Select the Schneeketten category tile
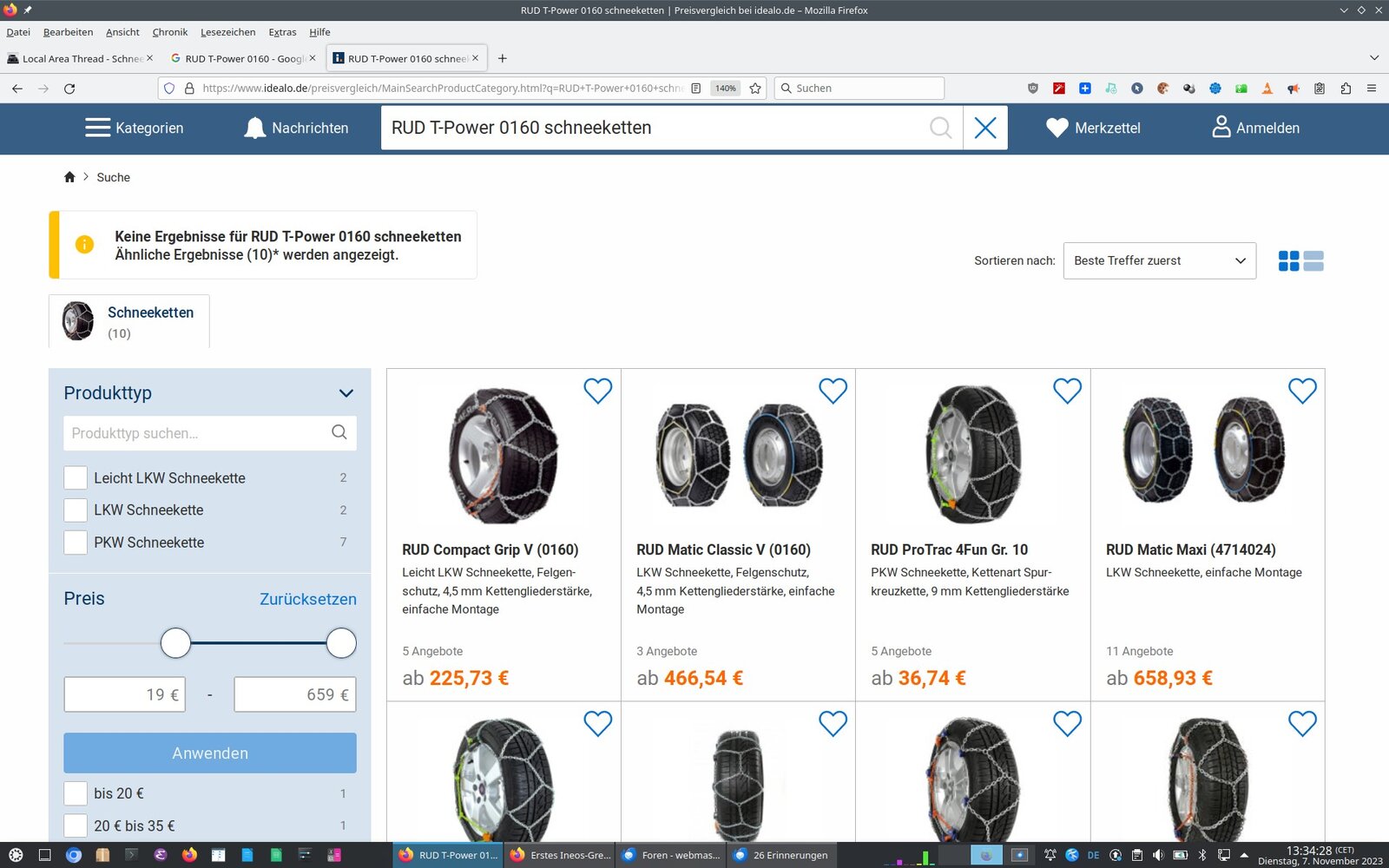 click(x=129, y=321)
